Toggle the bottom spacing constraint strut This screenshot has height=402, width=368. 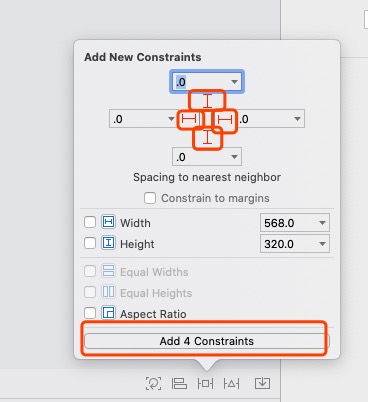(207, 137)
